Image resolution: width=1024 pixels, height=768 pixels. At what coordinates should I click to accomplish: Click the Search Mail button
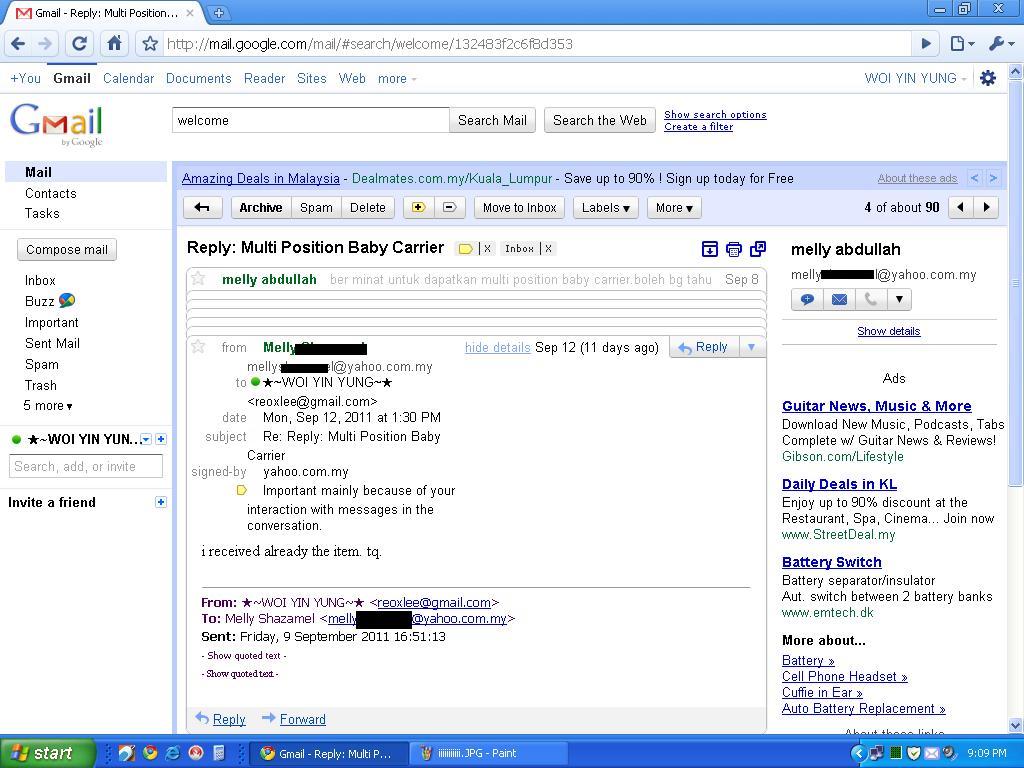(x=492, y=120)
